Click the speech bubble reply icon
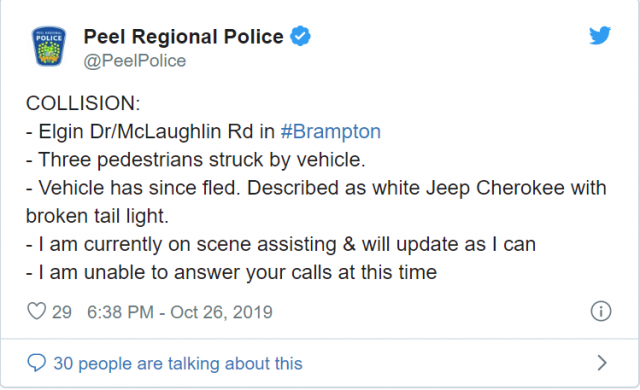This screenshot has height=390, width=640. pos(36,363)
